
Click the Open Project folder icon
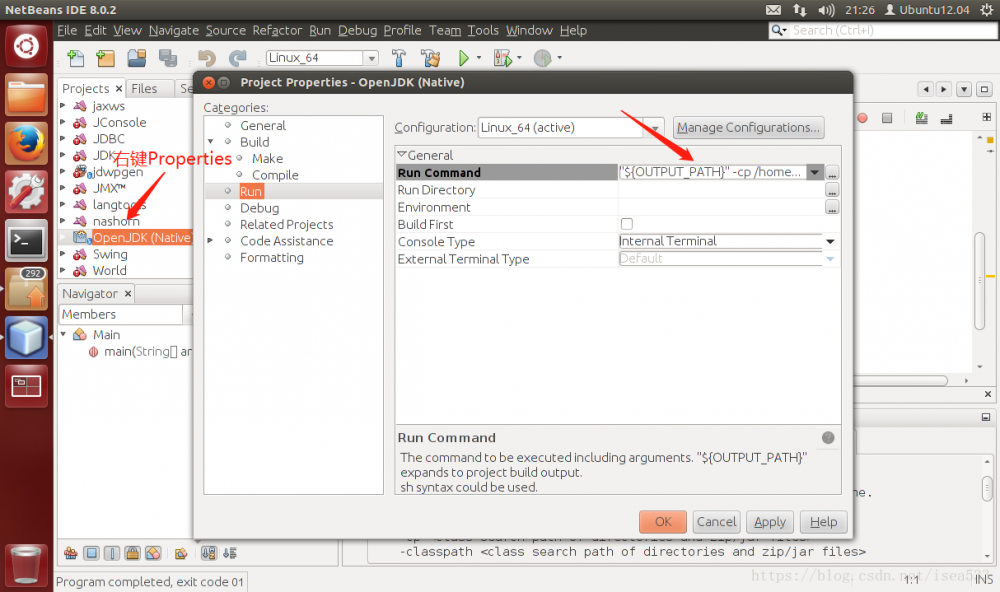[x=135, y=58]
